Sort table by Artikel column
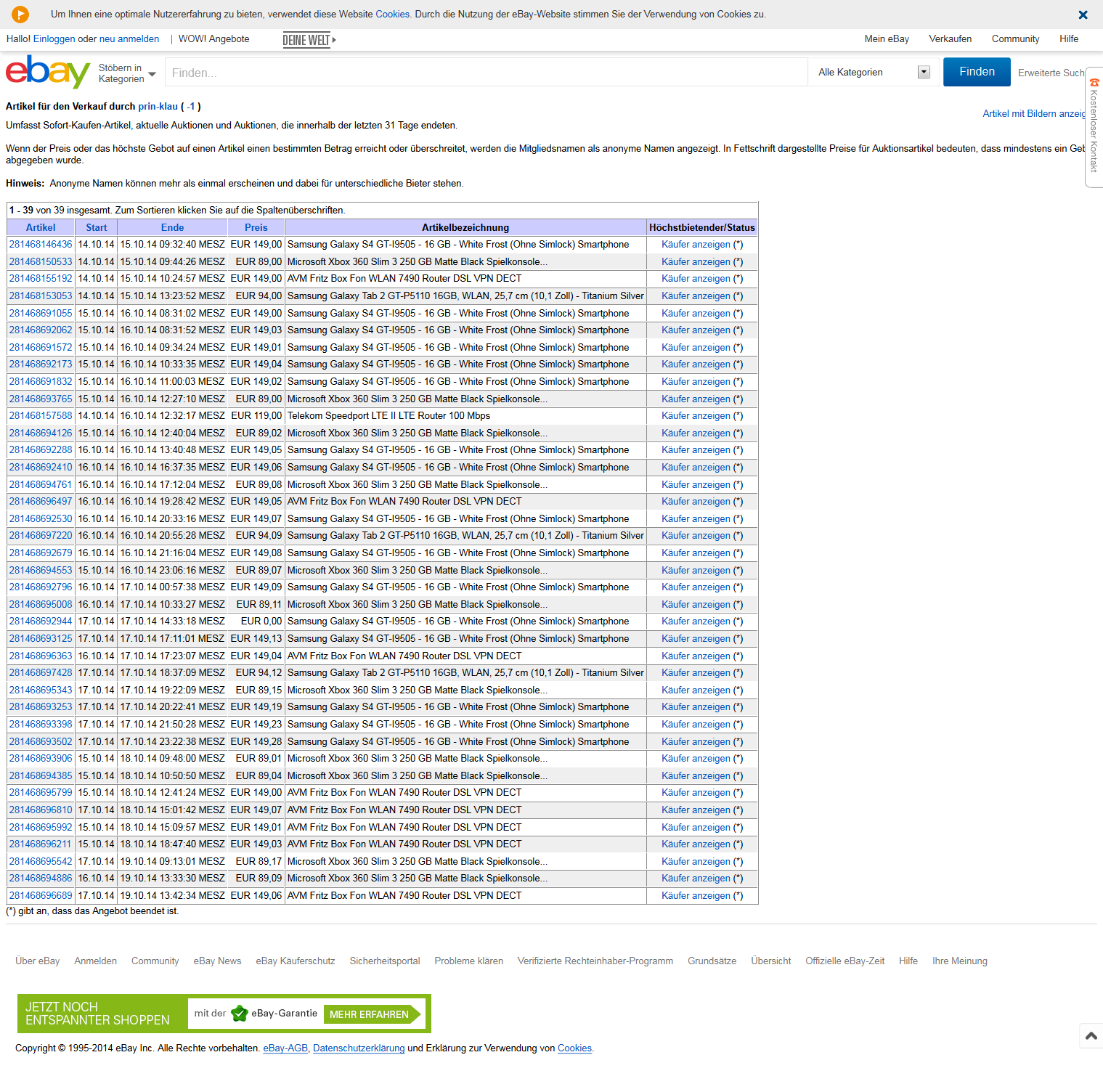 [x=41, y=227]
